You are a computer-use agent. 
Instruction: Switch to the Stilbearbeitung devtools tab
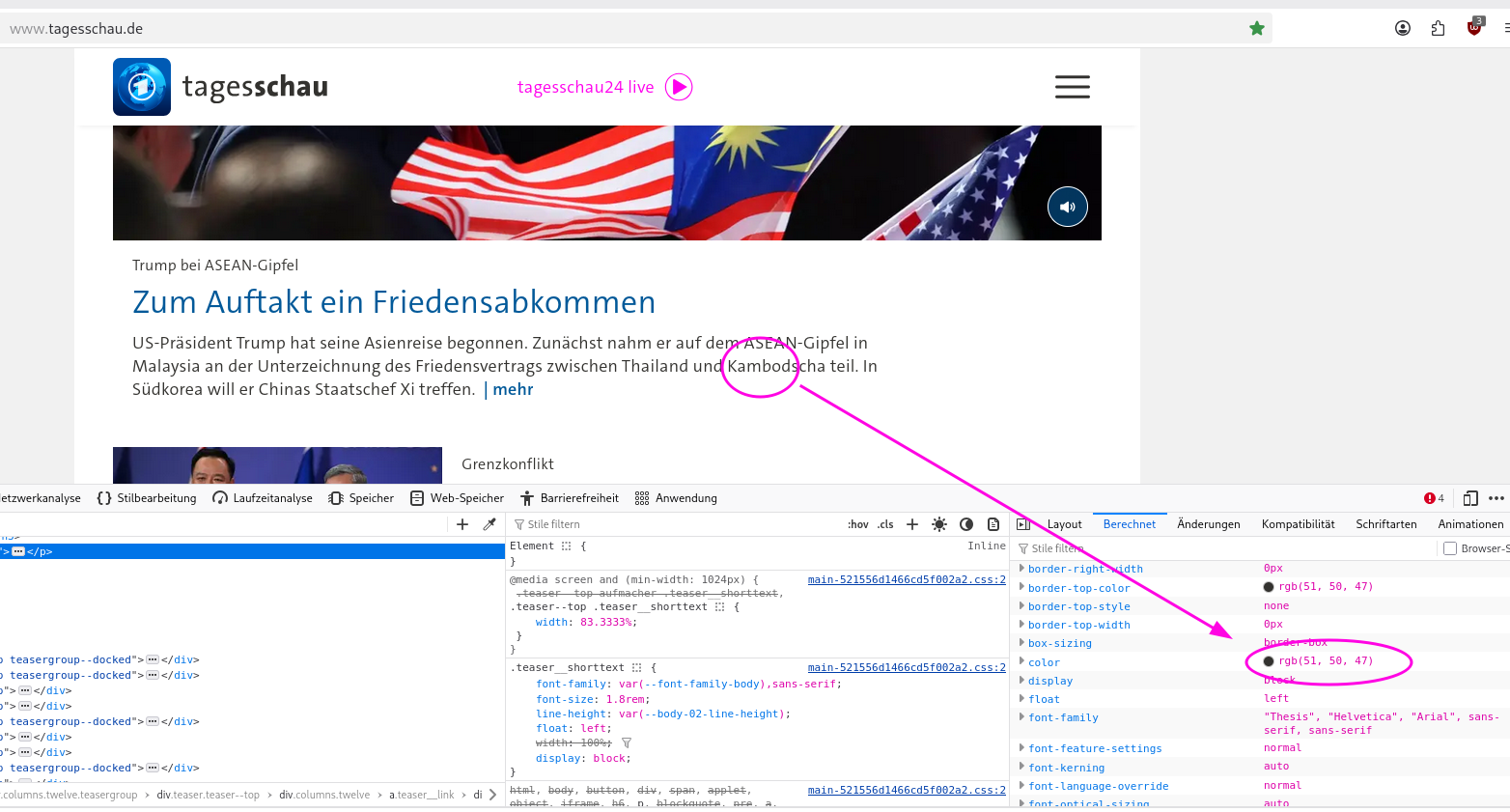click(147, 498)
